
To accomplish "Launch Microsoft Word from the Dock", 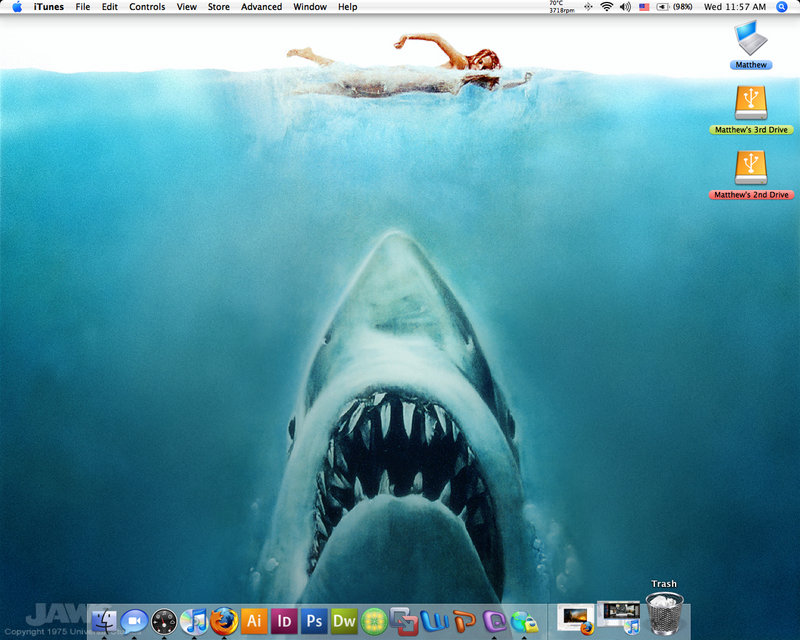I will [x=435, y=621].
